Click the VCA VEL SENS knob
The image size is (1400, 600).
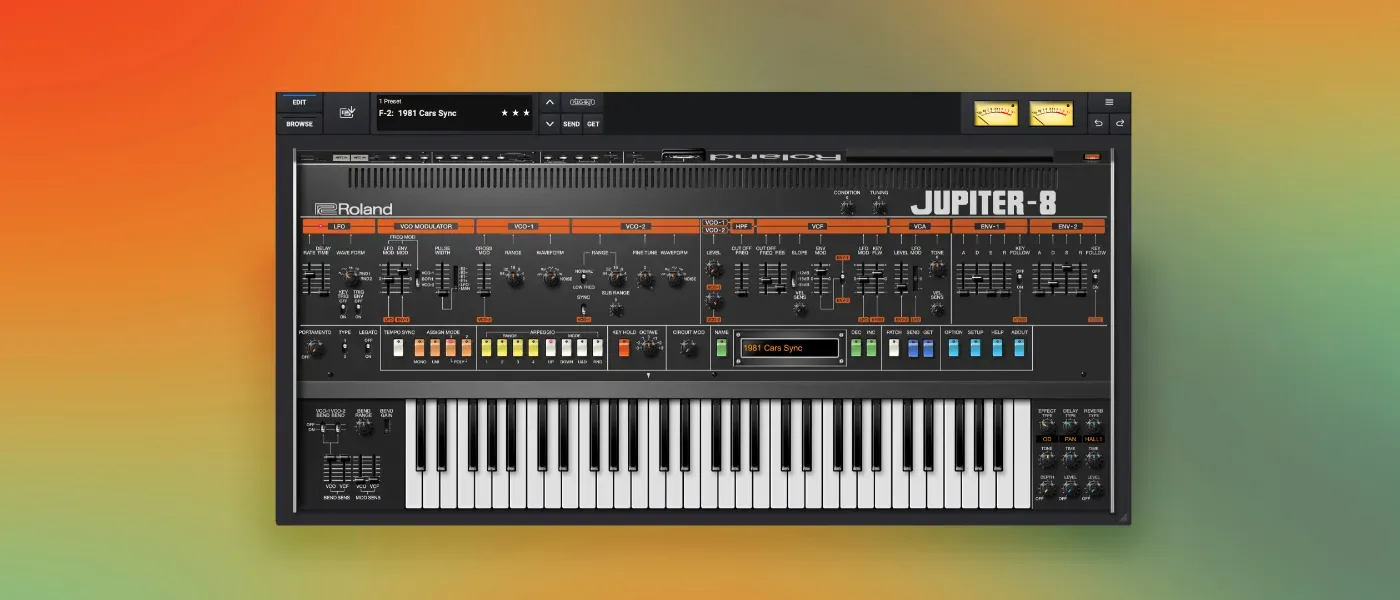(x=937, y=308)
